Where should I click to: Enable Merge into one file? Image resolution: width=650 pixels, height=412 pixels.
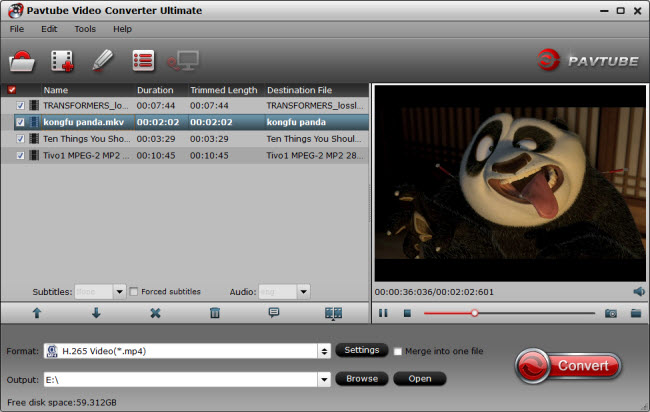[399, 351]
